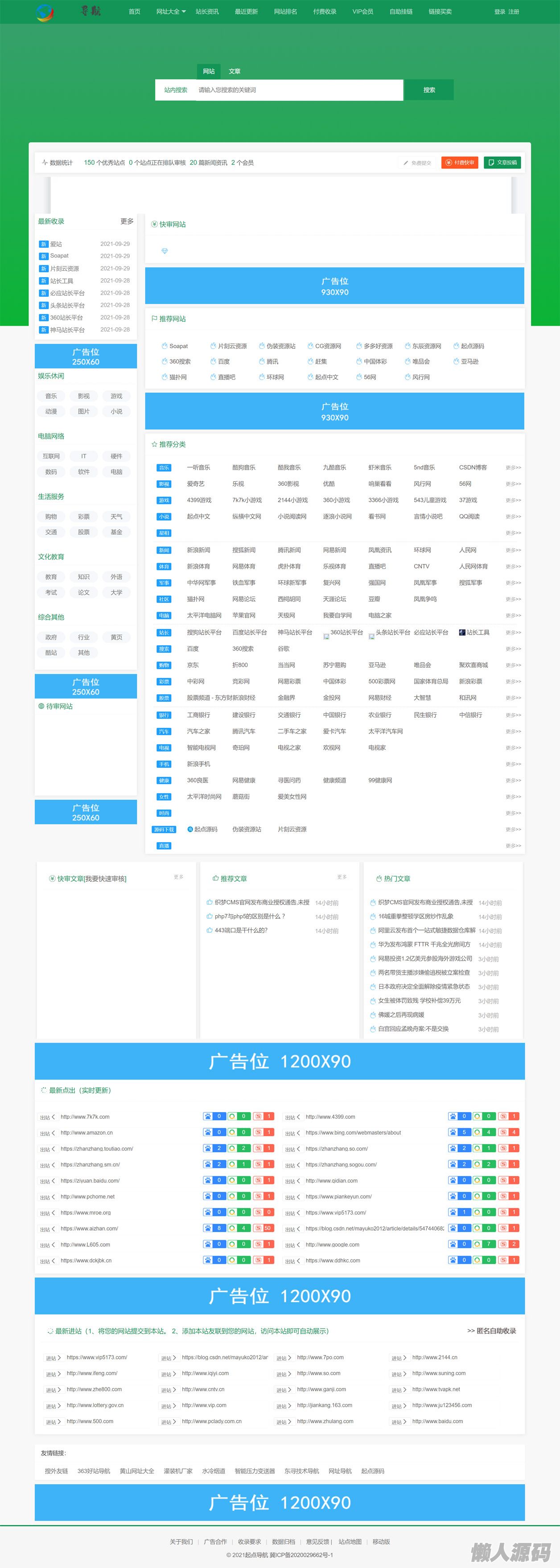Click the Sogou icon for www.mroe.org
Image resolution: width=560 pixels, height=1568 pixels.
coord(258,1212)
